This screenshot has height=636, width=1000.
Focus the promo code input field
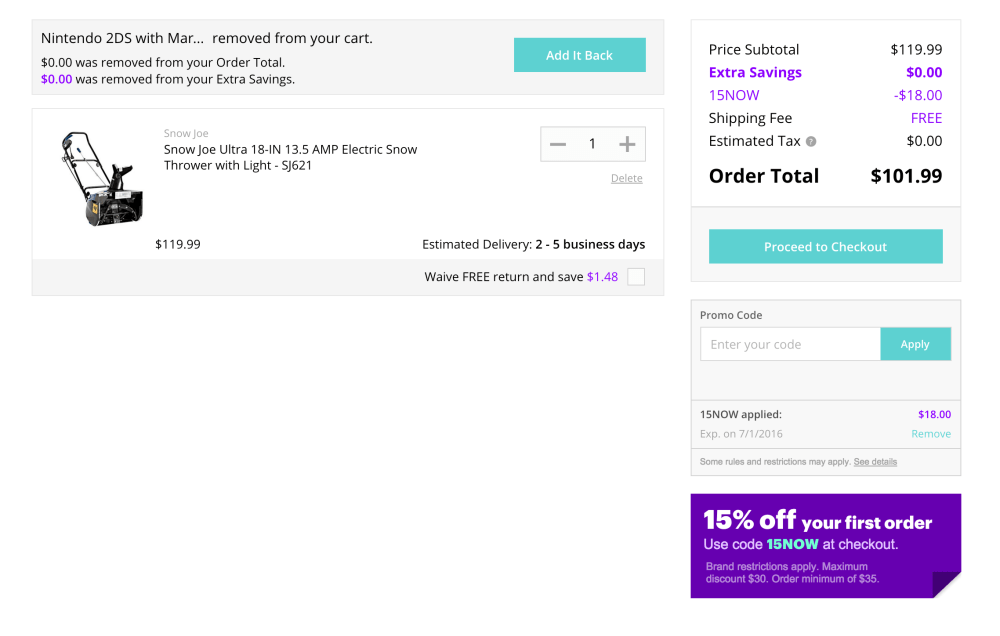click(x=790, y=344)
